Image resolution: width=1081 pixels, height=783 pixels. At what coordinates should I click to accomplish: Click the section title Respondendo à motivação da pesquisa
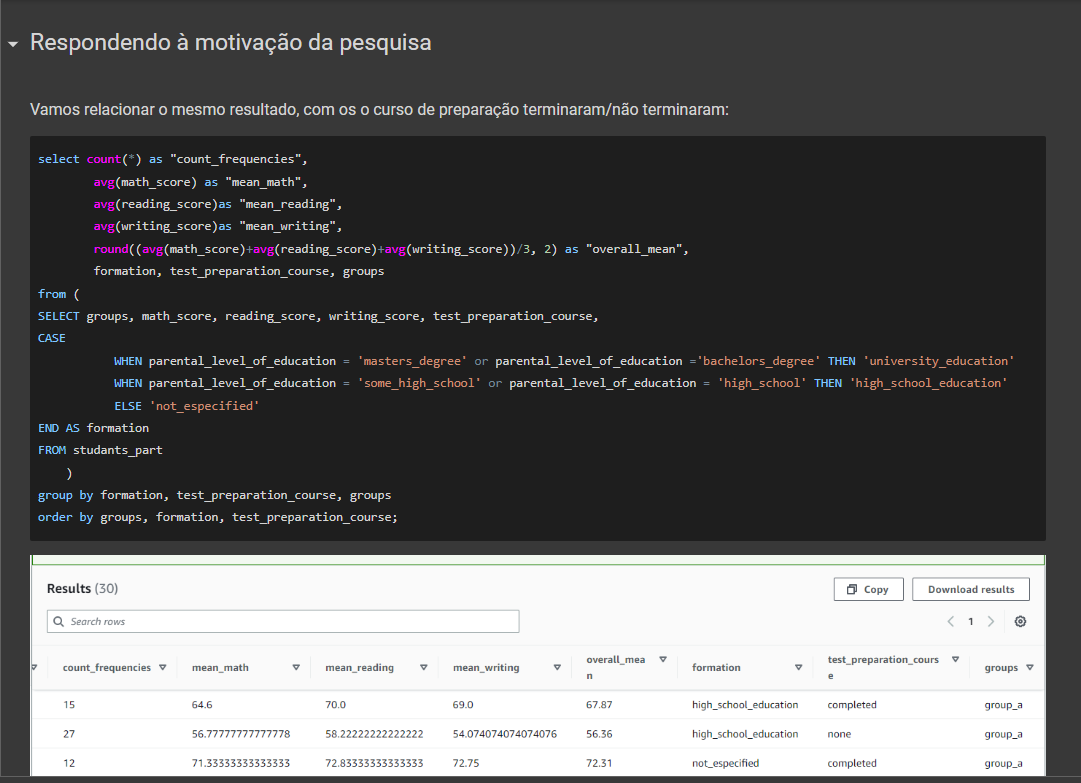230,43
